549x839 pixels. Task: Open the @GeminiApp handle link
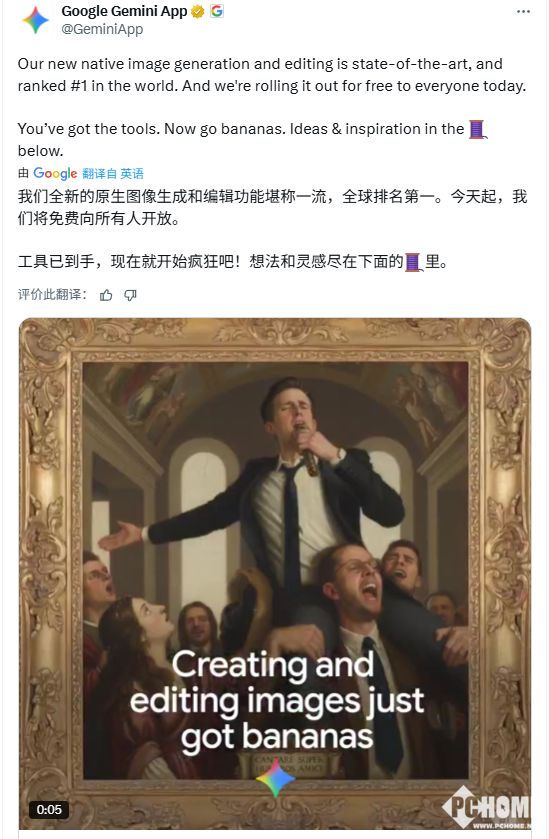102,29
